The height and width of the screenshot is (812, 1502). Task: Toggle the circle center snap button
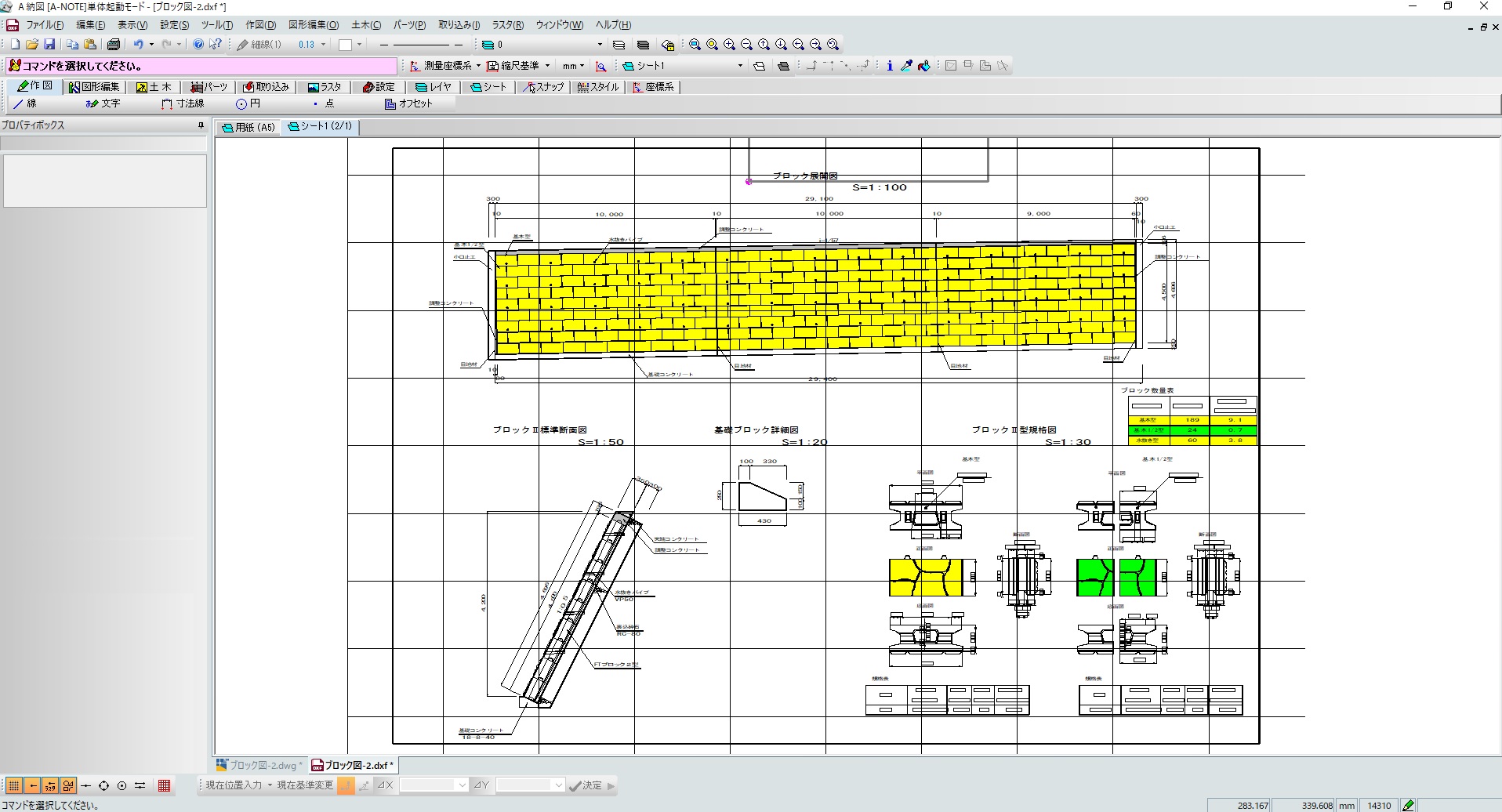(x=122, y=785)
